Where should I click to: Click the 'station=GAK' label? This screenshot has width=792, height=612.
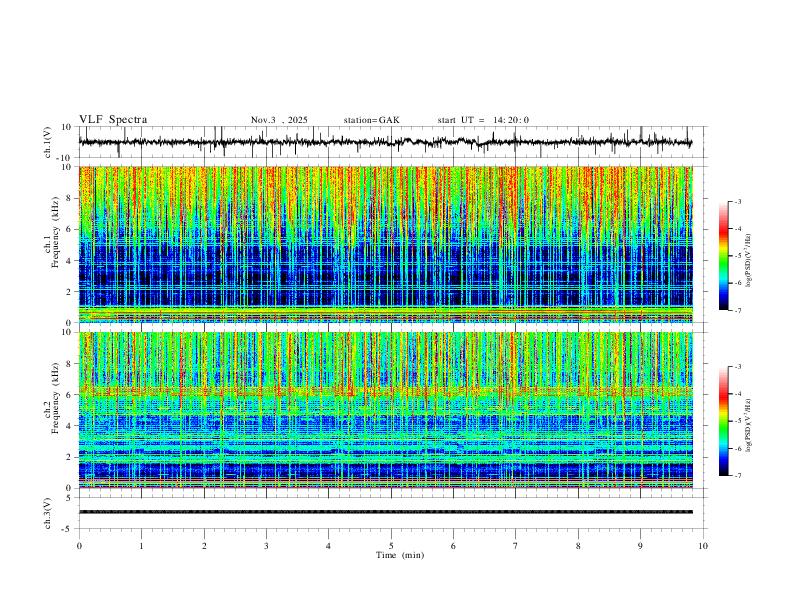[371, 120]
